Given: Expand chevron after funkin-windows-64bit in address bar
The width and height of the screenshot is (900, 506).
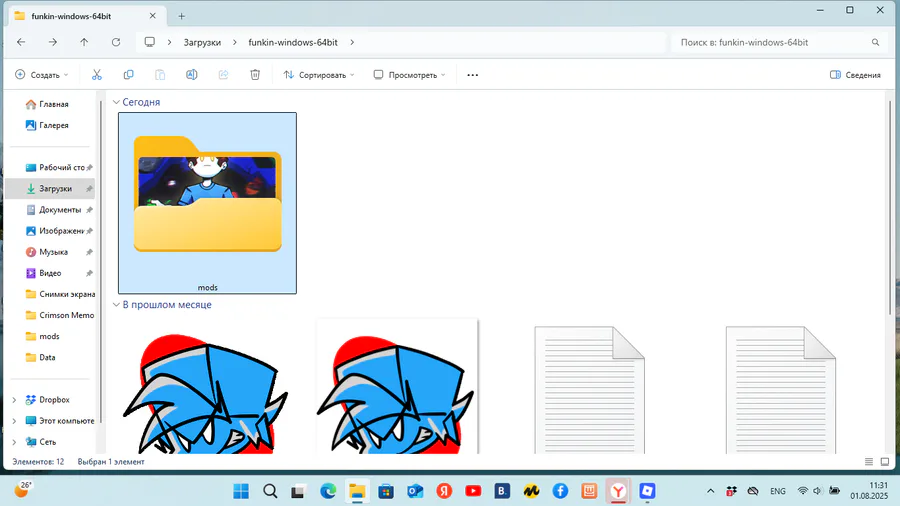Looking at the screenshot, I should (352, 42).
